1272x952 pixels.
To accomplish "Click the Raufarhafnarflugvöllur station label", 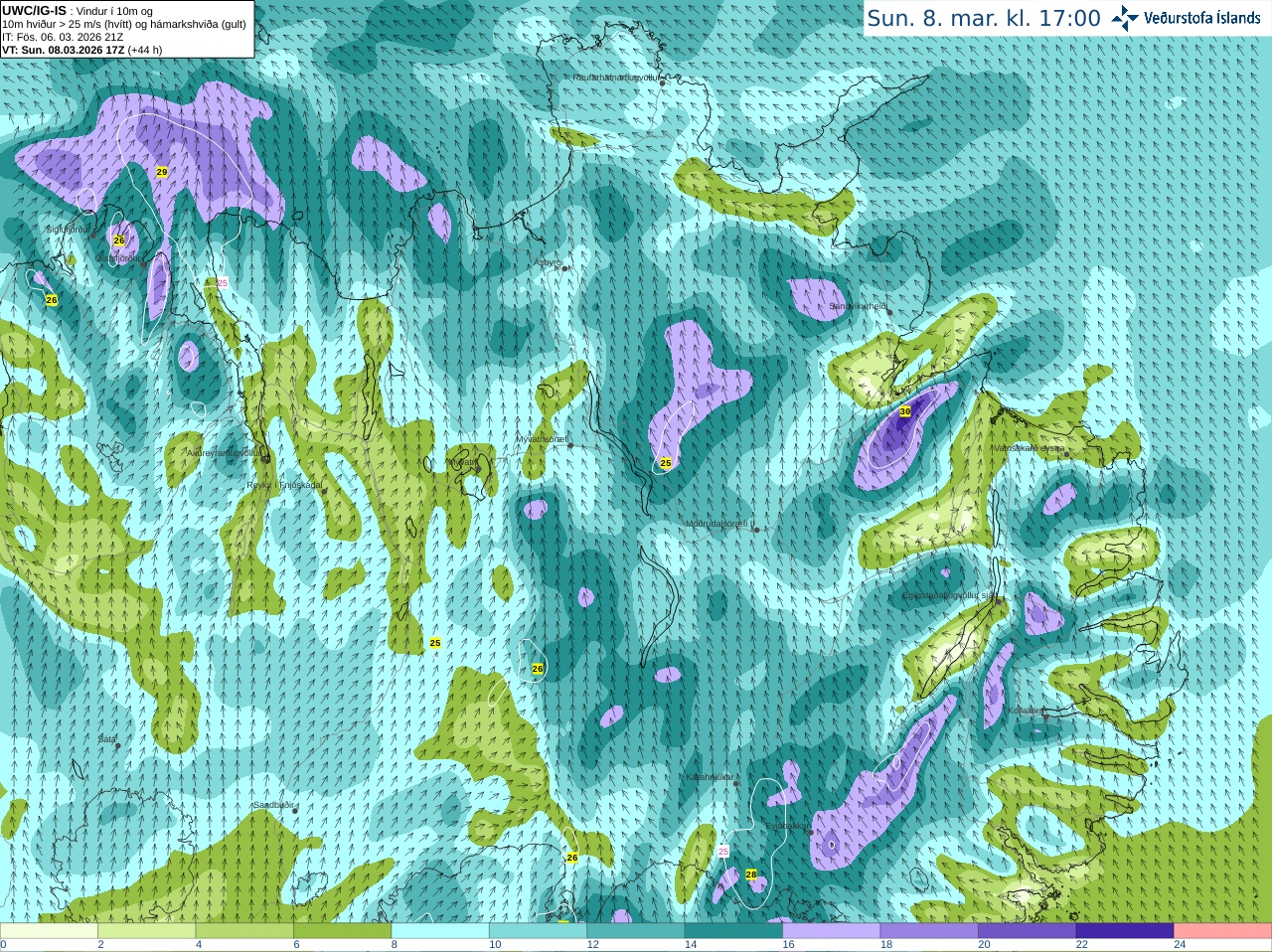I will [x=615, y=78].
